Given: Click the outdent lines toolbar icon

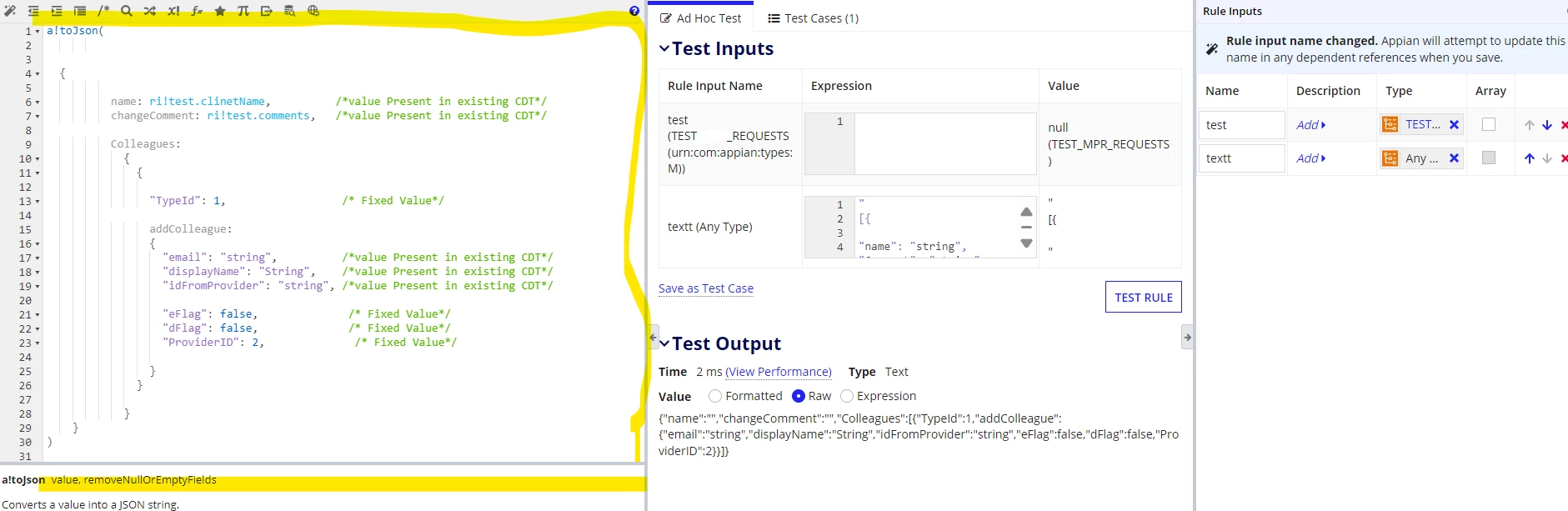Looking at the screenshot, I should coord(33,11).
